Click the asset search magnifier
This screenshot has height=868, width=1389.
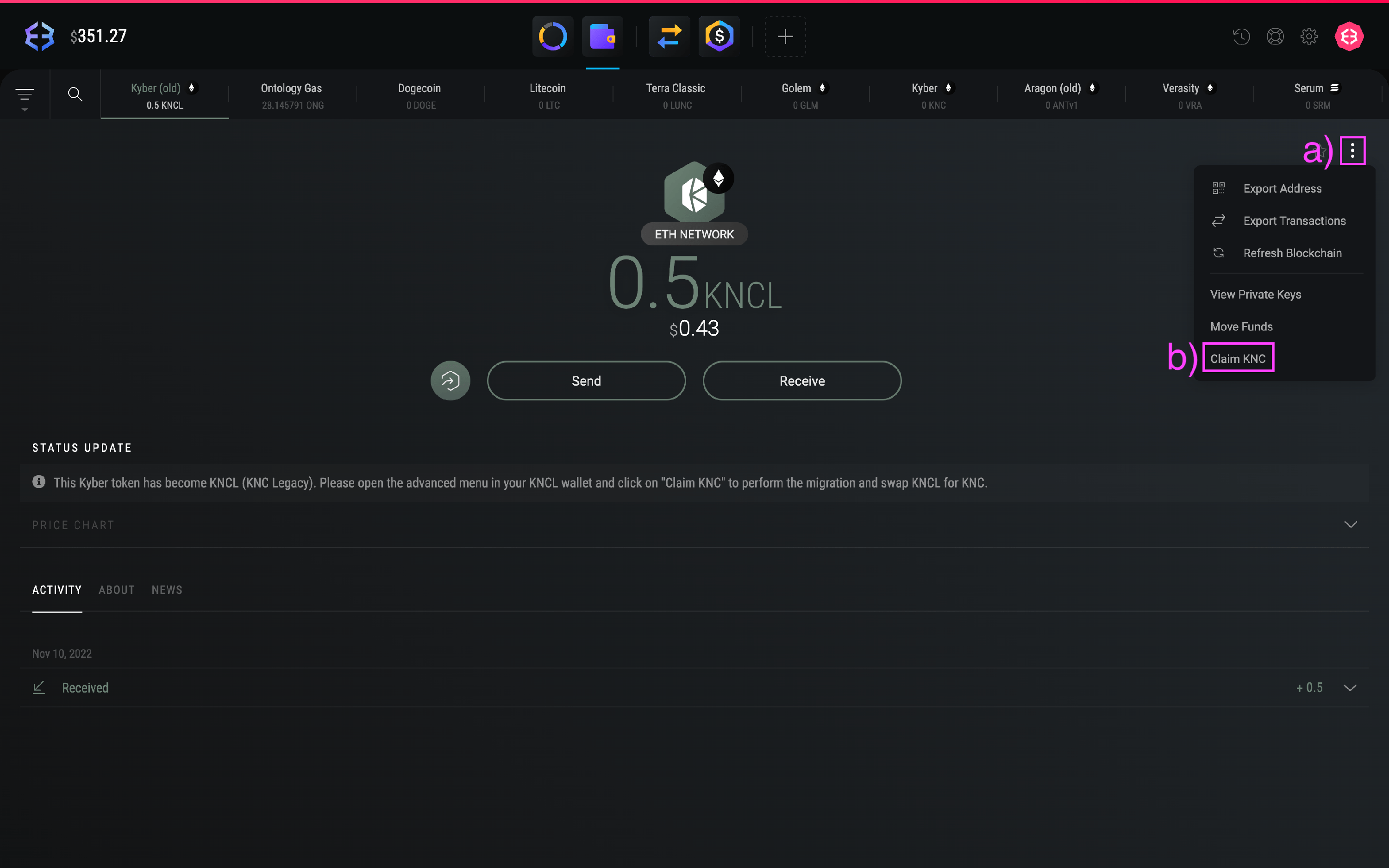(75, 94)
